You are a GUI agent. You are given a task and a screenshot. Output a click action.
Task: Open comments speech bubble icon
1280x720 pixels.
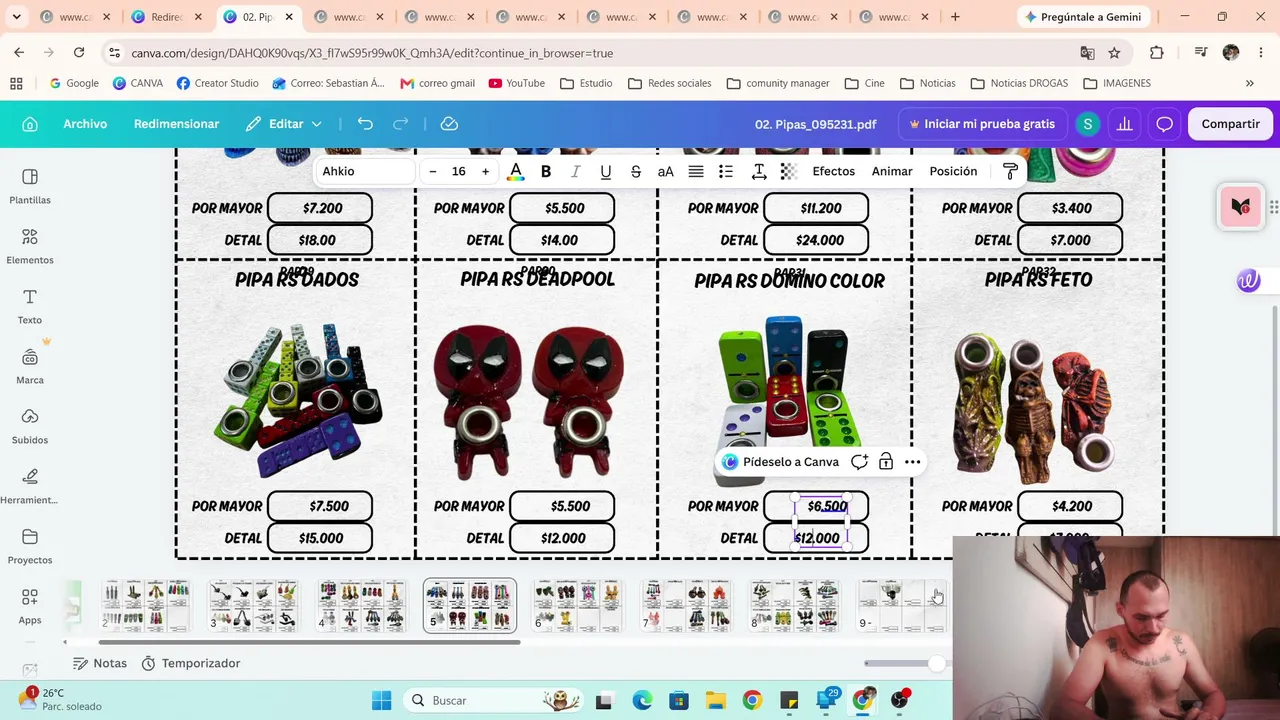point(1164,124)
